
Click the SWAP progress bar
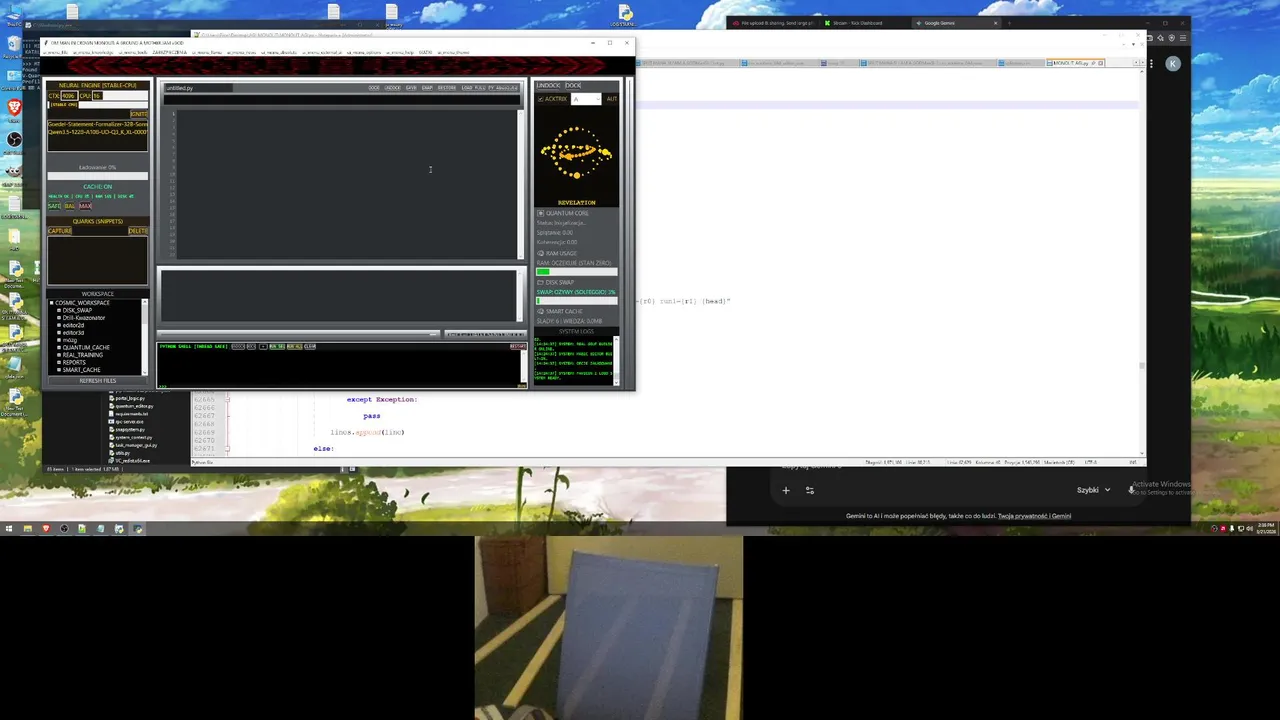(577, 301)
